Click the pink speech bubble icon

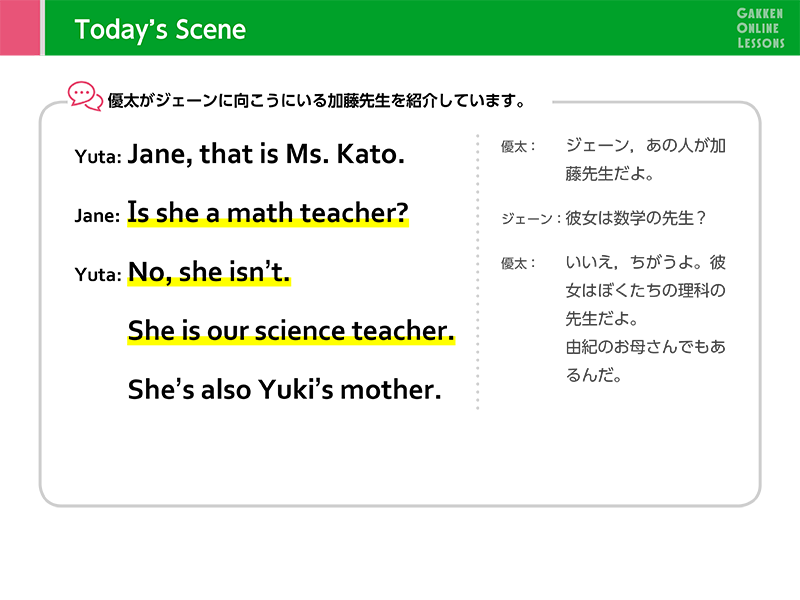(85, 96)
